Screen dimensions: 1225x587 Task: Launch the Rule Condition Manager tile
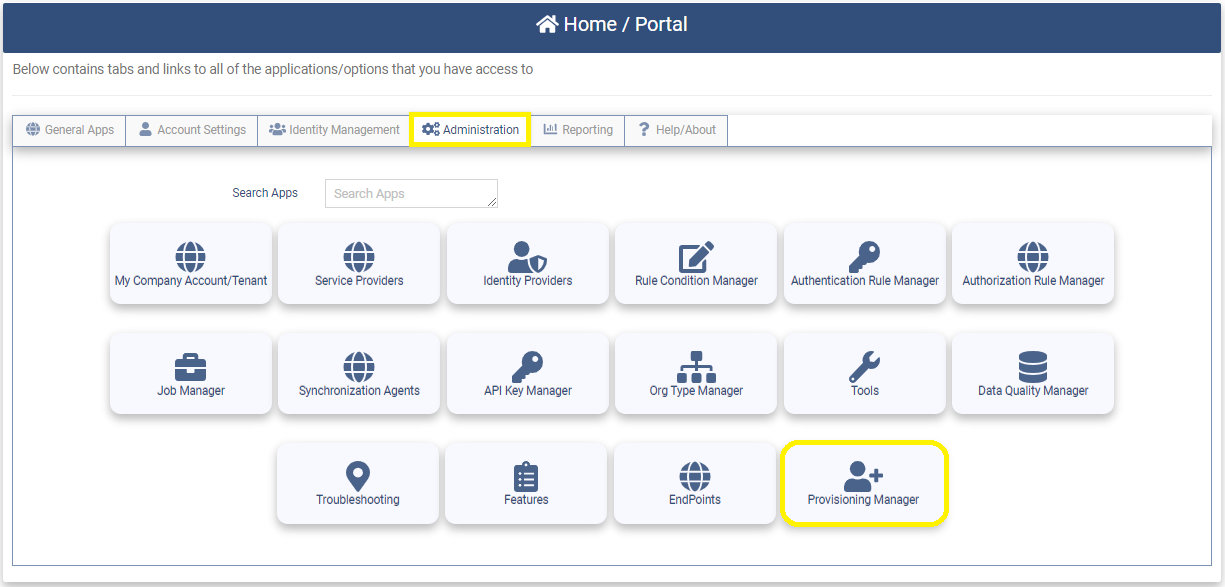(x=696, y=264)
